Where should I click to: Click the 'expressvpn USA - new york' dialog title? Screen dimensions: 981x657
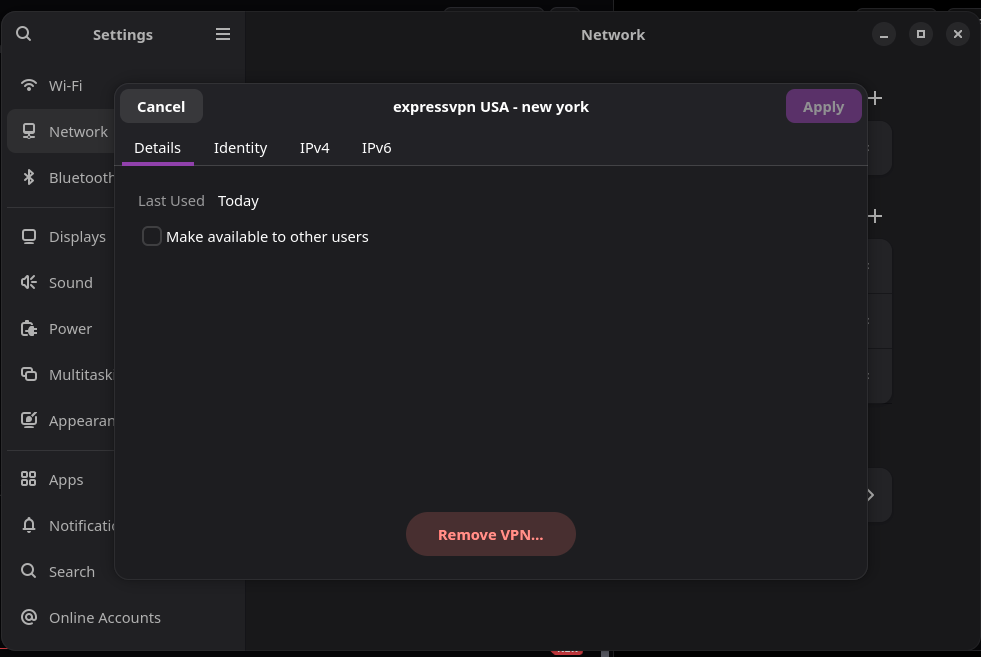coord(490,107)
